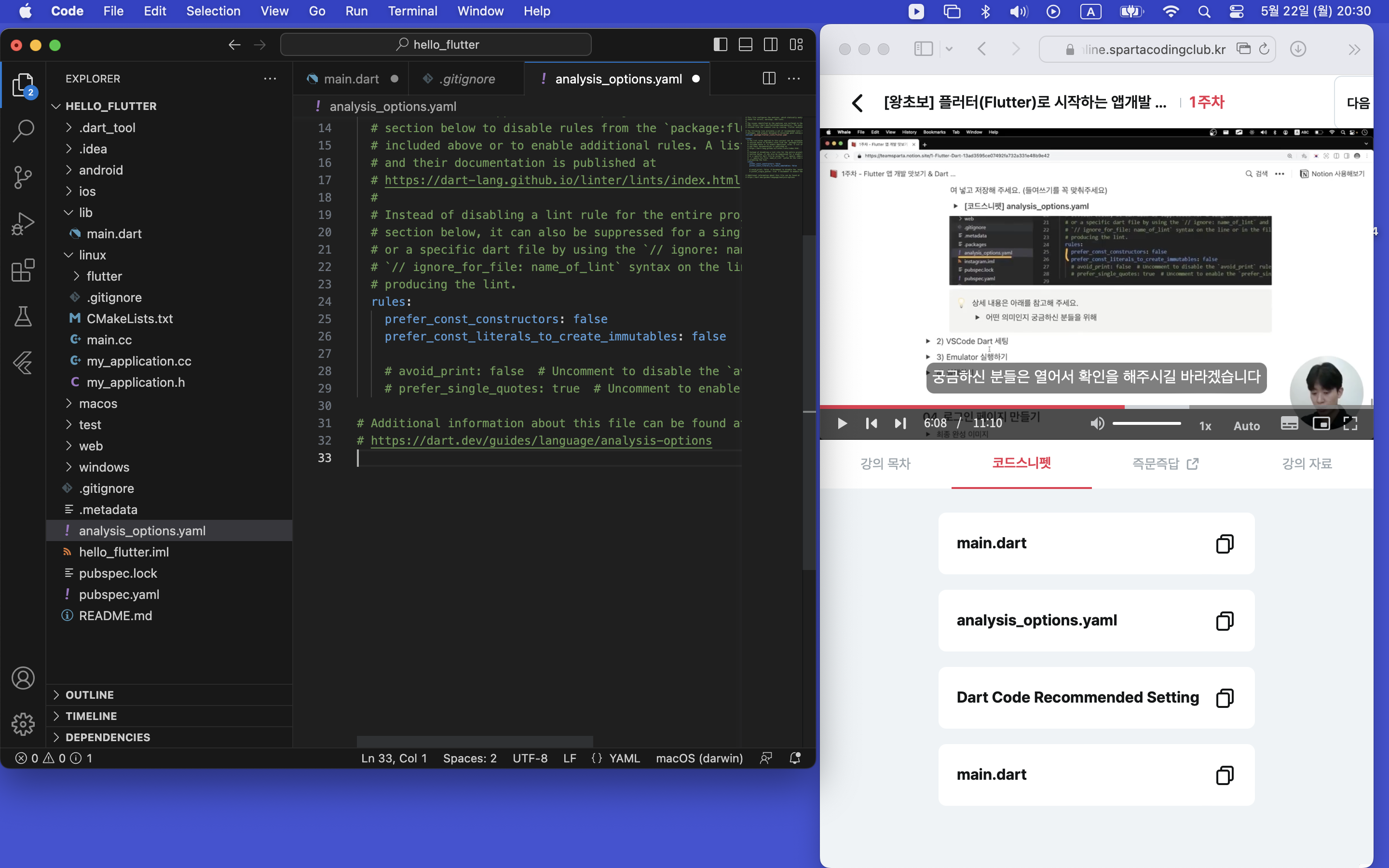Viewport: 1389px width, 868px height.
Task: Expand the .dart_tool folder
Action: pyautogui.click(x=108, y=127)
